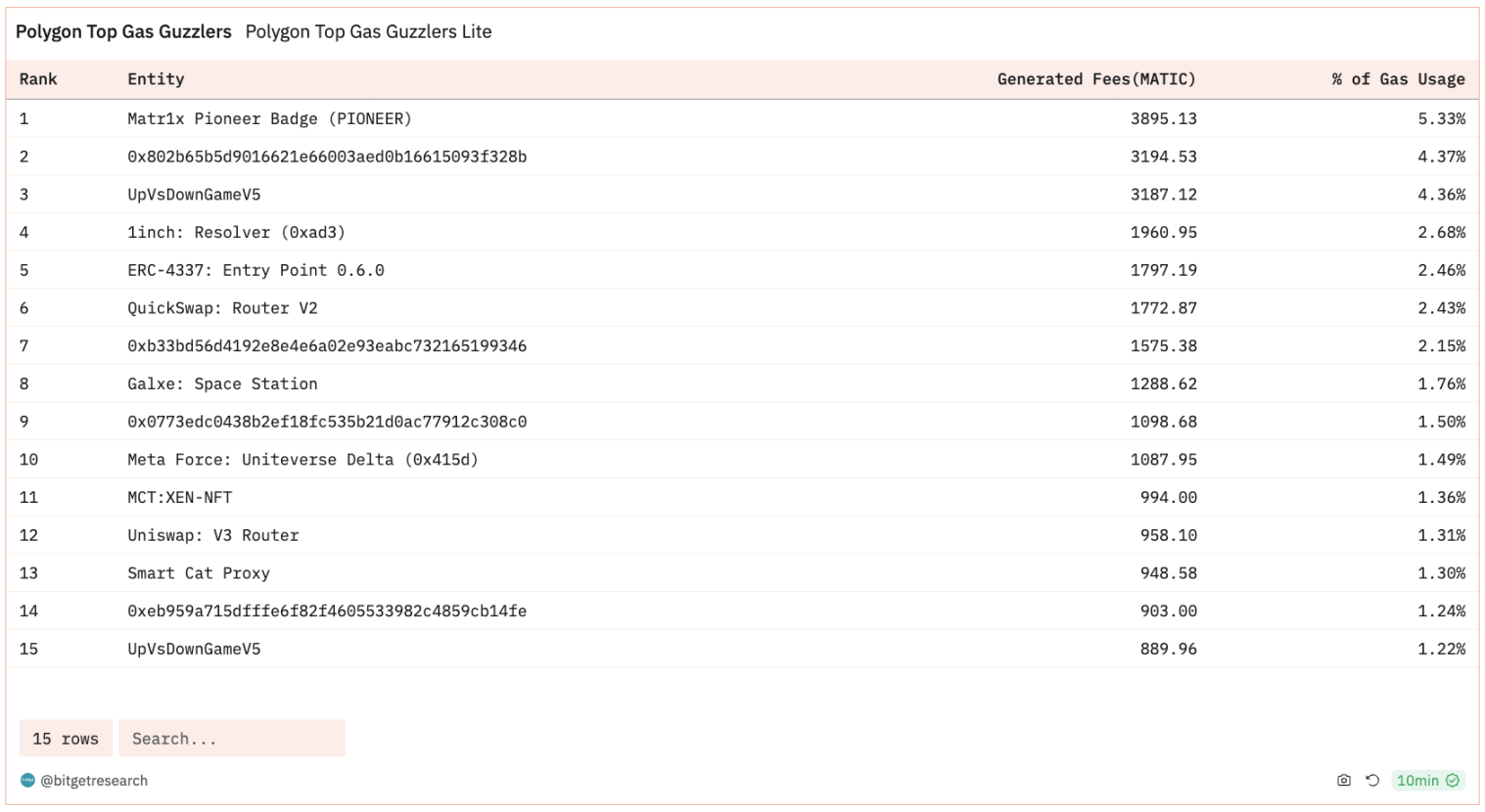Click fees value 1087.95
This screenshot has height=812, width=1485.
coord(1163,459)
